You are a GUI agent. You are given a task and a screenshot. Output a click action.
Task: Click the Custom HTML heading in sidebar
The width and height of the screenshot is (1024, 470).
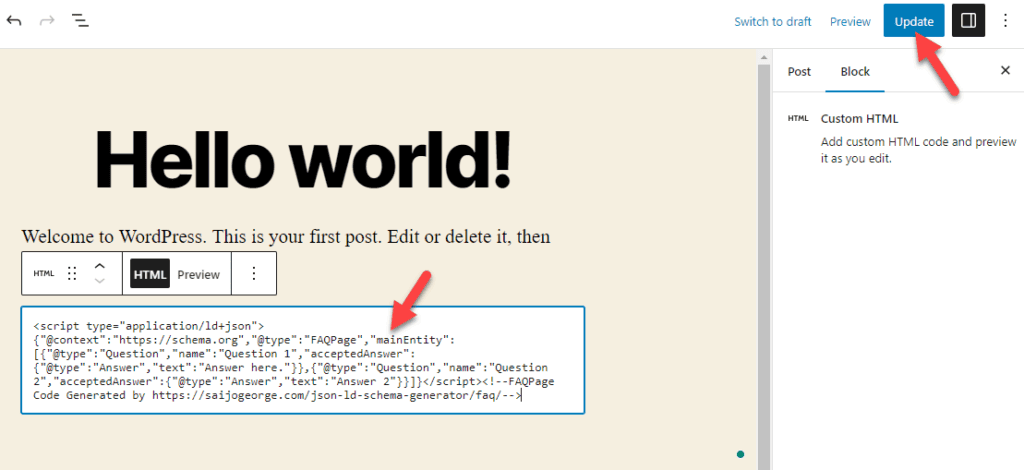[x=859, y=119]
